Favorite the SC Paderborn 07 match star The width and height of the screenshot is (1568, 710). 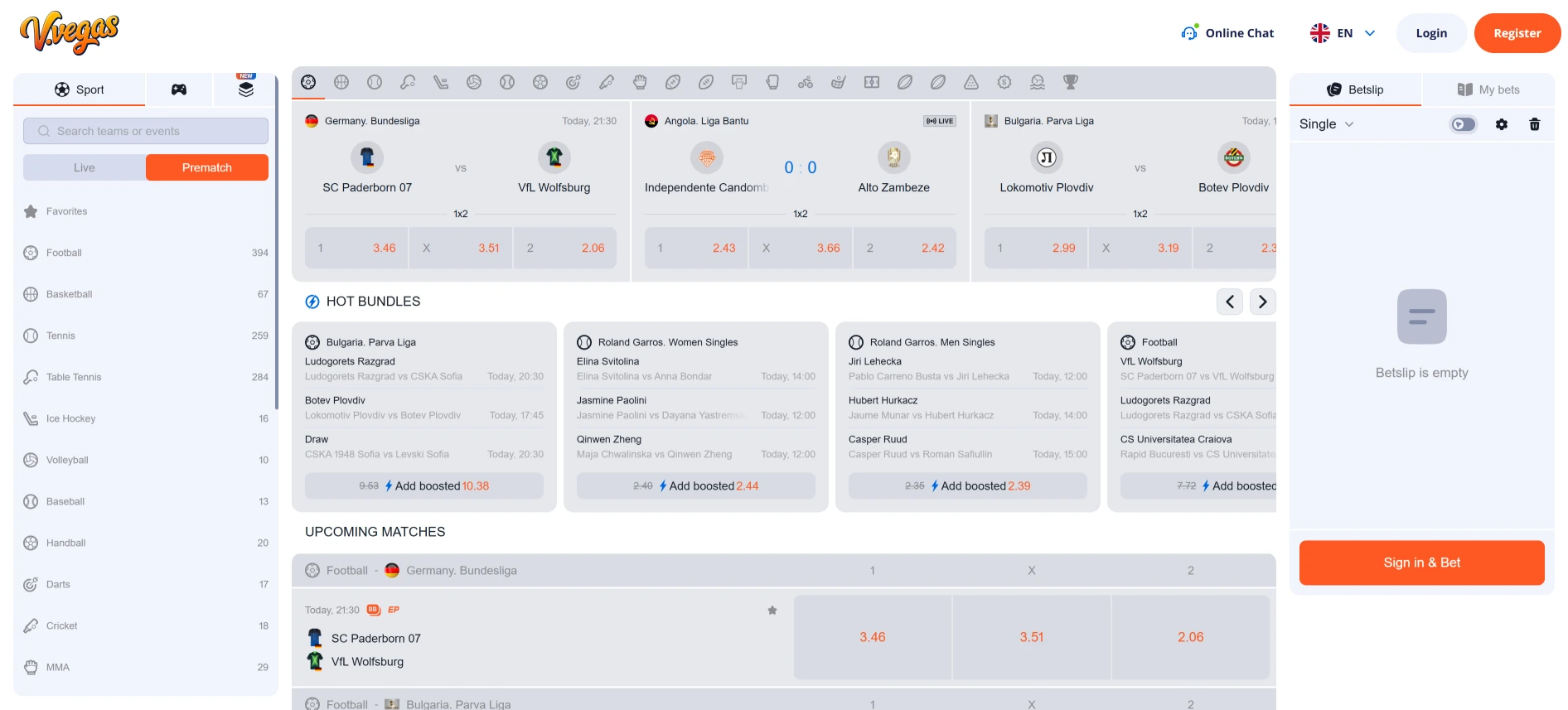(772, 611)
